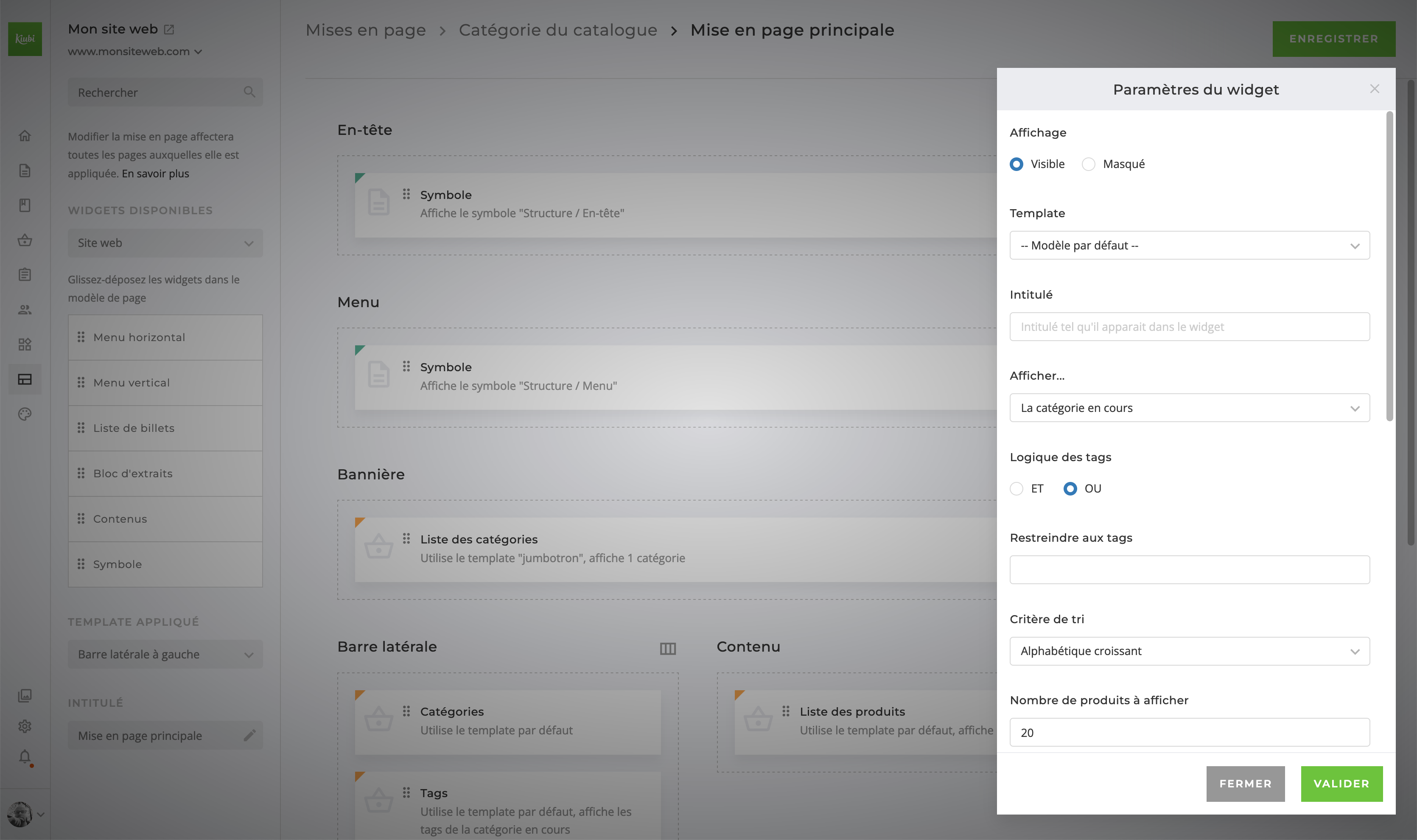Viewport: 1417px width, 840px height.
Task: Click drag handle of Menu horizontal widget
Action: point(81,337)
